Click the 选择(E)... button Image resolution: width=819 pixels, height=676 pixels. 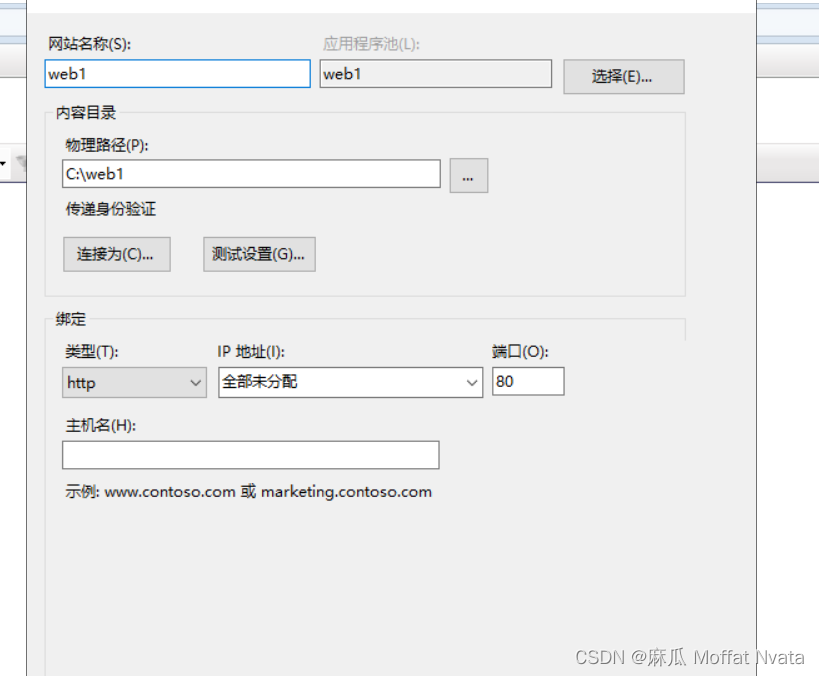[624, 77]
